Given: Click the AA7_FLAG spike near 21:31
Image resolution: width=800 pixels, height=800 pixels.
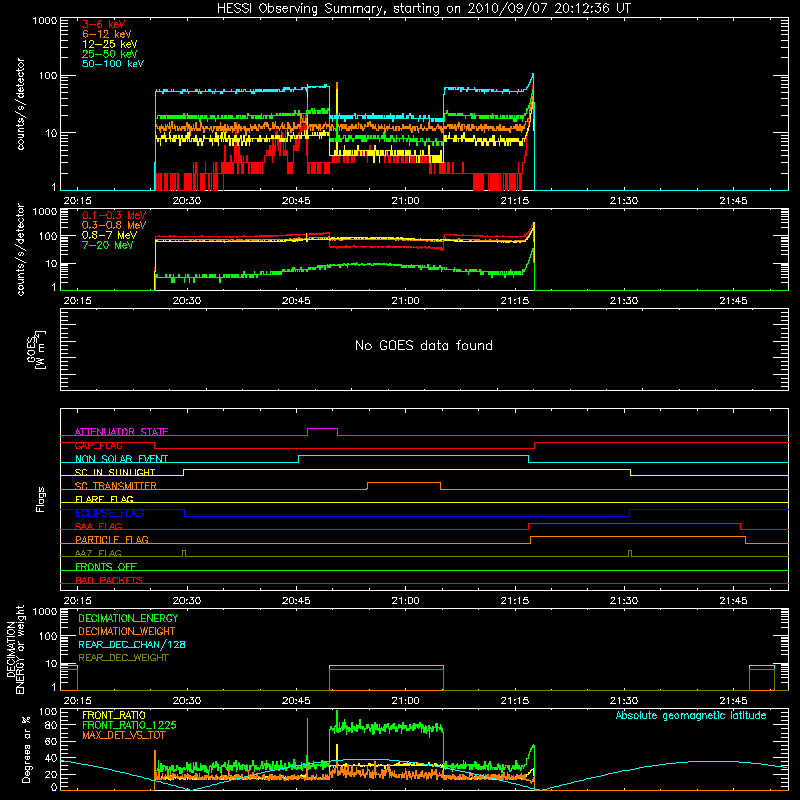Looking at the screenshot, I should pyautogui.click(x=630, y=553).
